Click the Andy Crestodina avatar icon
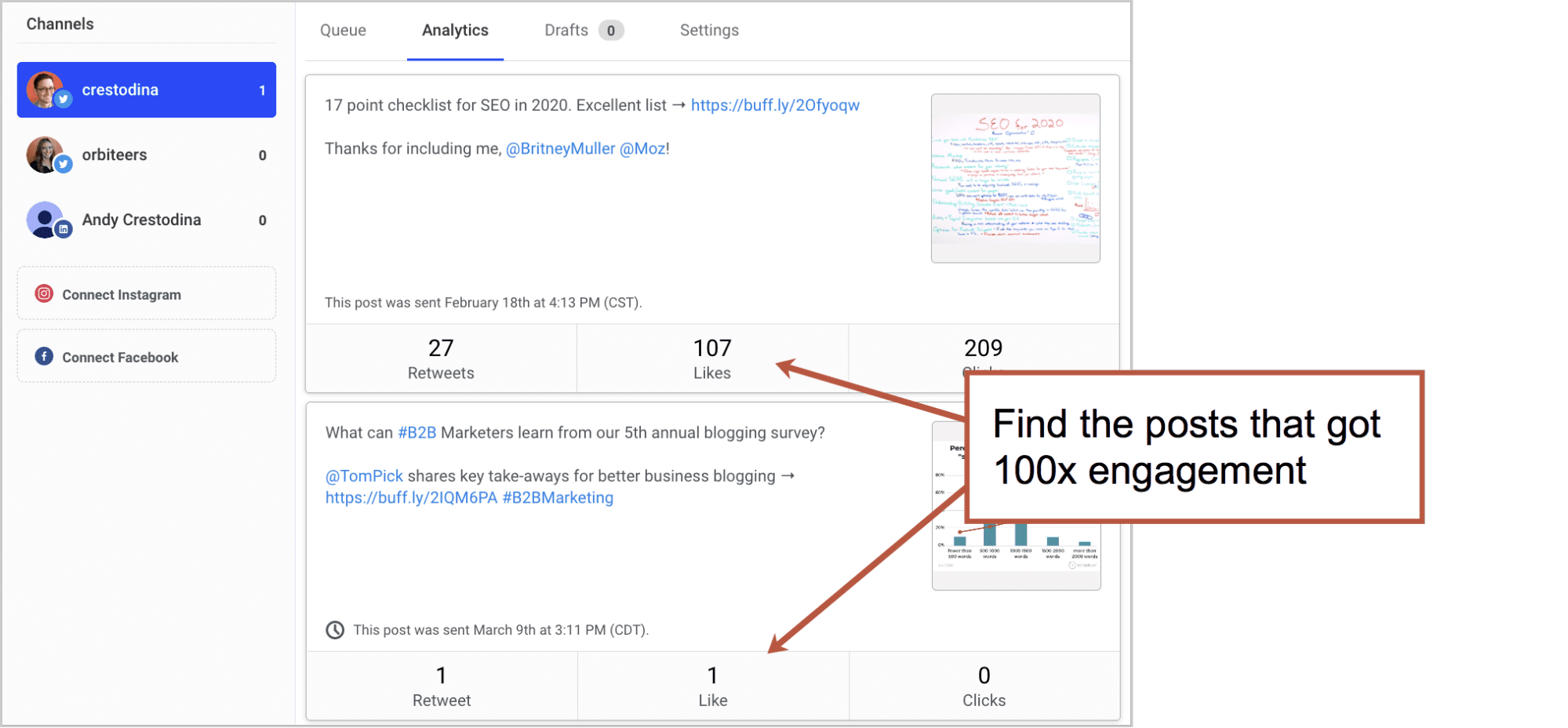Screen dimensions: 1568x728 tap(45, 220)
